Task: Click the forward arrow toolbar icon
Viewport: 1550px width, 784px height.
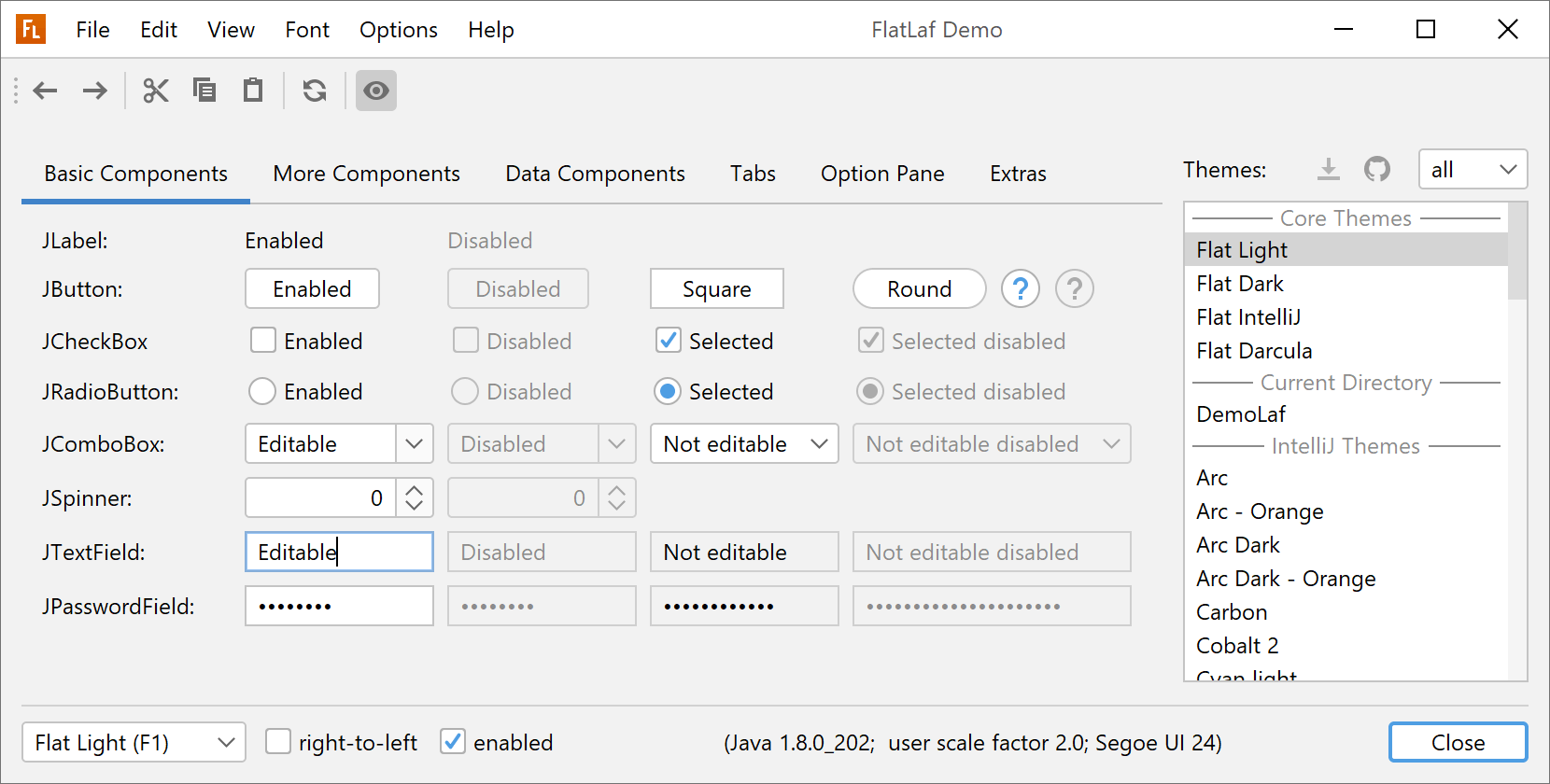Action: 94,91
